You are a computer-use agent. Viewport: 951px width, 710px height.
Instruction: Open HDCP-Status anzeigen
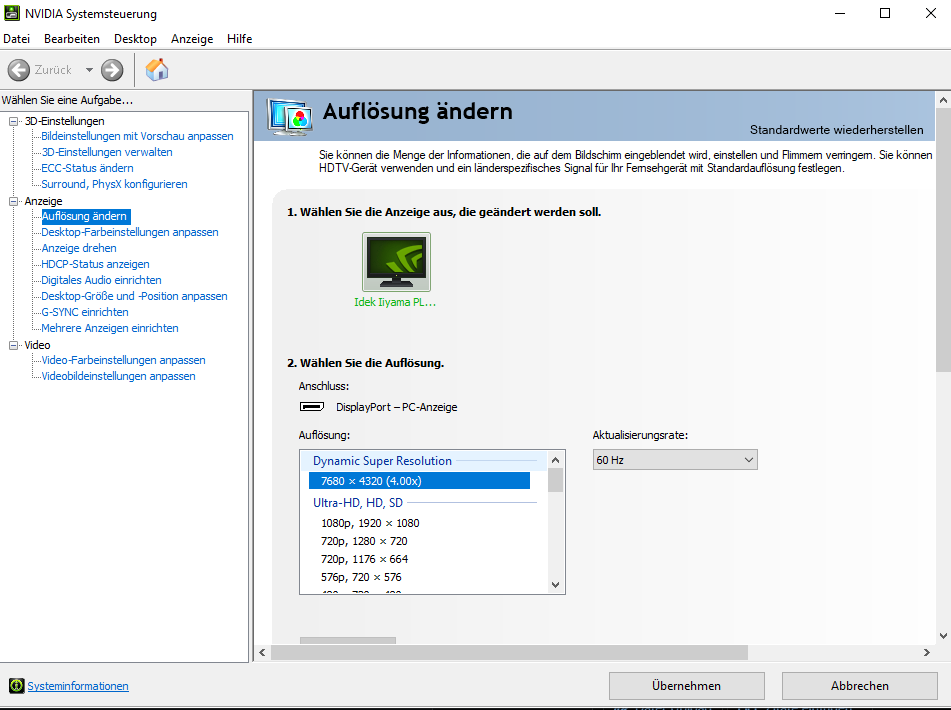tap(95, 264)
